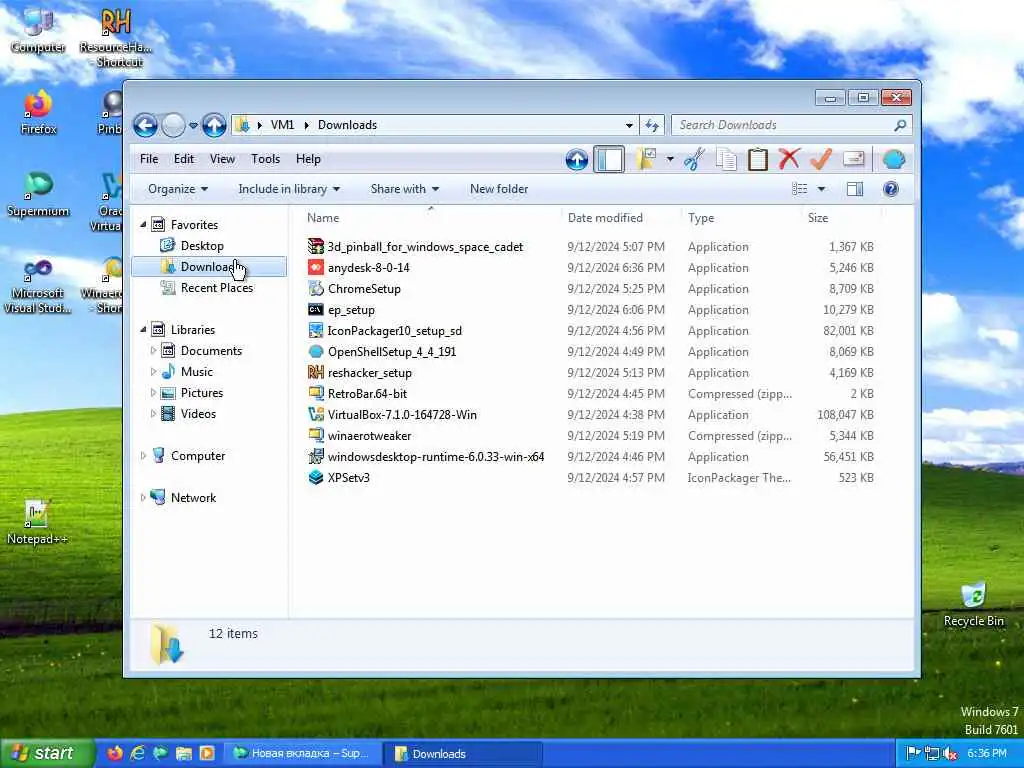Screen dimensions: 1024x768
Task: Click the start button on the taskbar
Action: click(47, 754)
